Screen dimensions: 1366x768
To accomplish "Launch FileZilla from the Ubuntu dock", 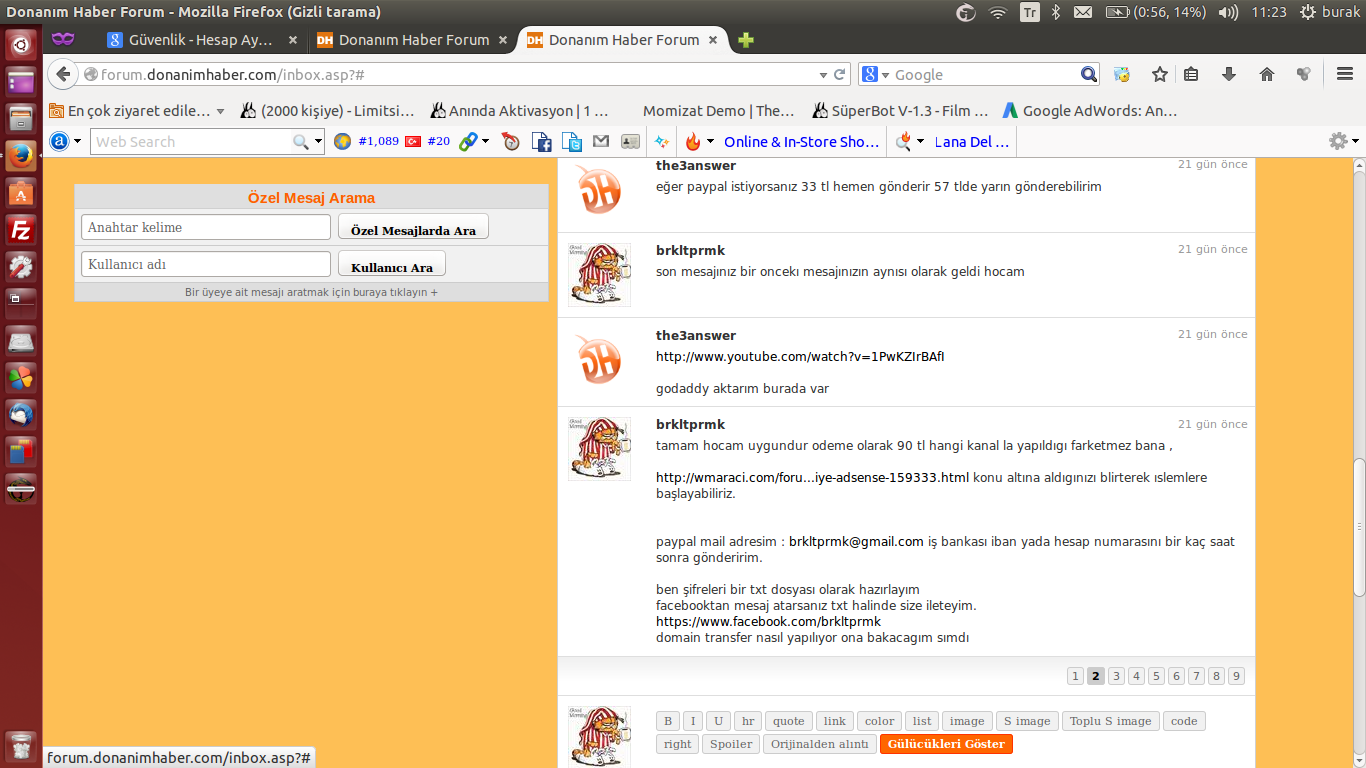I will coord(21,230).
